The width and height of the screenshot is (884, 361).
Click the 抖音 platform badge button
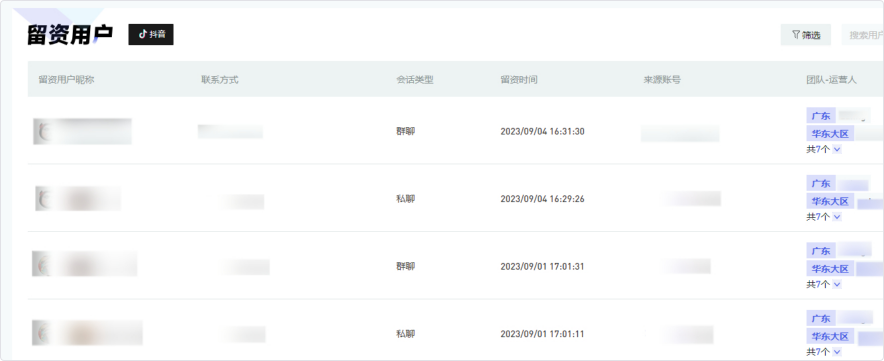coord(151,34)
